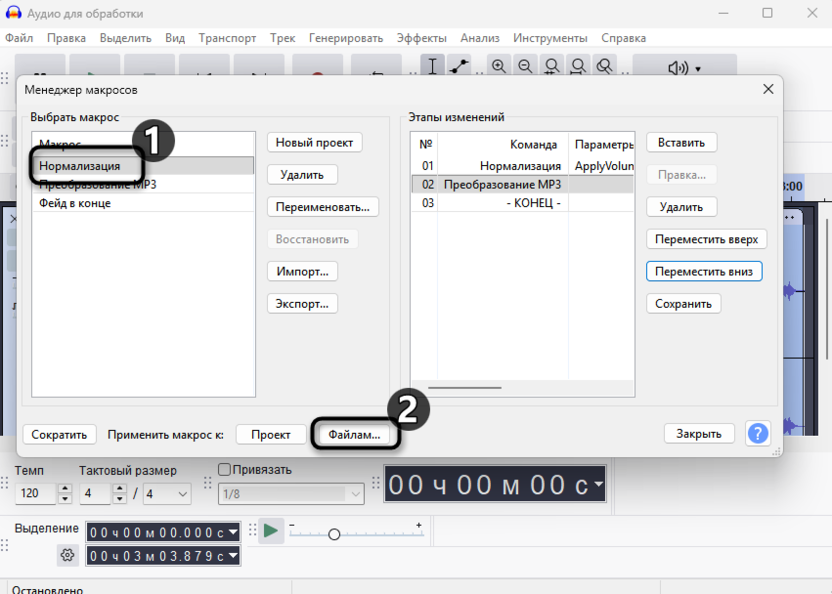Viewport: 832px width, 594px height.
Task: Click the Zoom In magnifier icon
Action: pyautogui.click(x=498, y=67)
